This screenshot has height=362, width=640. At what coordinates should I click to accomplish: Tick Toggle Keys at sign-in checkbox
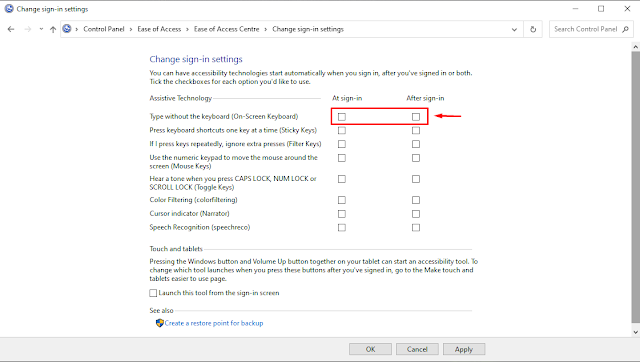342,179
